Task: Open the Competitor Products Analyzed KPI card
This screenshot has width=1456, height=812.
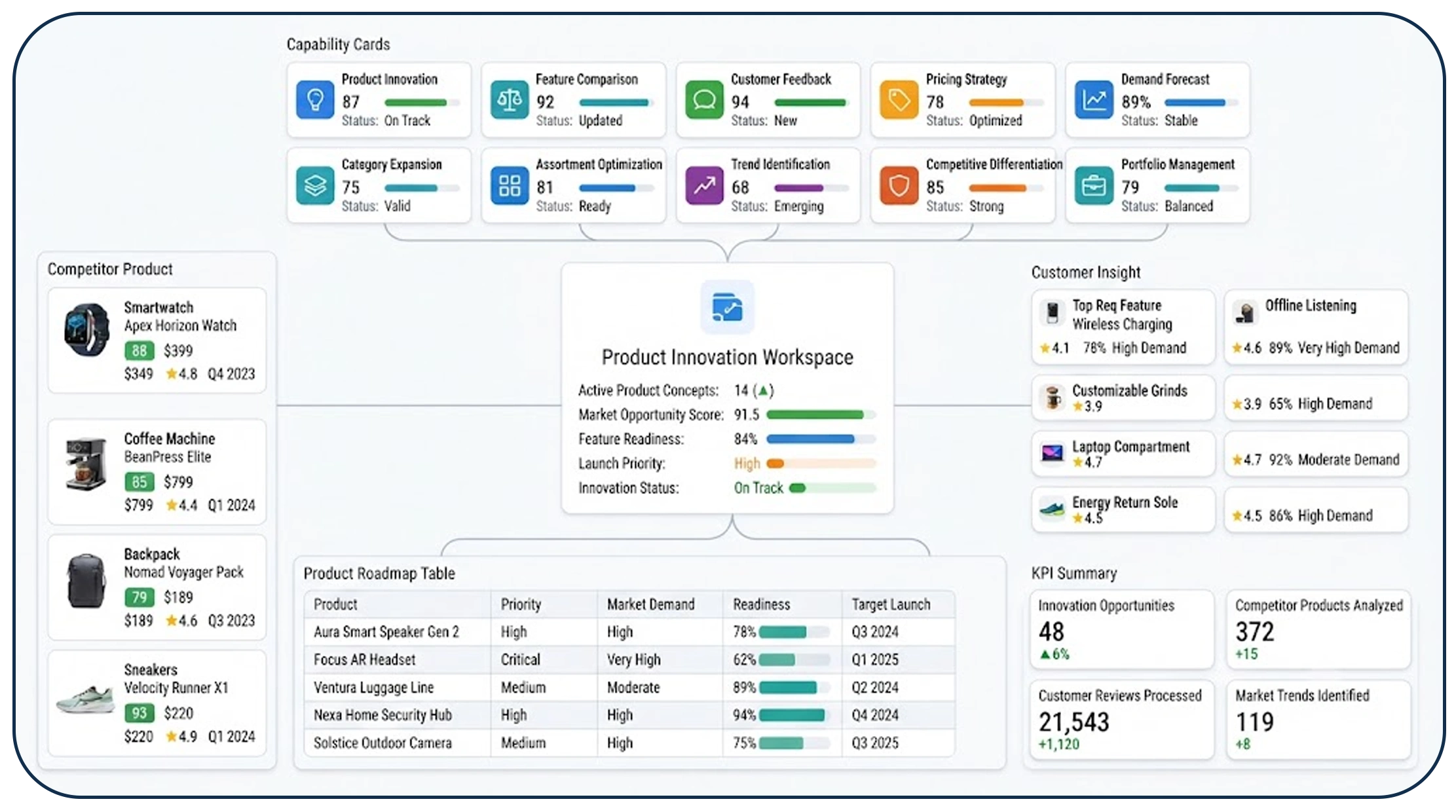Action: click(1318, 629)
